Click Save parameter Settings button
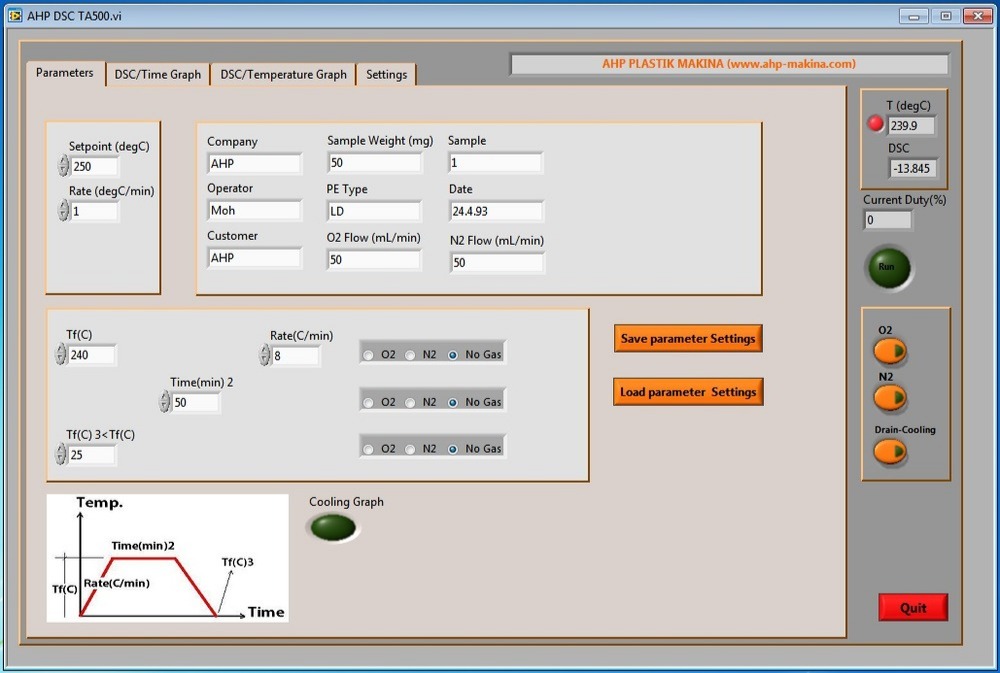This screenshot has height=673, width=1000. [x=688, y=338]
